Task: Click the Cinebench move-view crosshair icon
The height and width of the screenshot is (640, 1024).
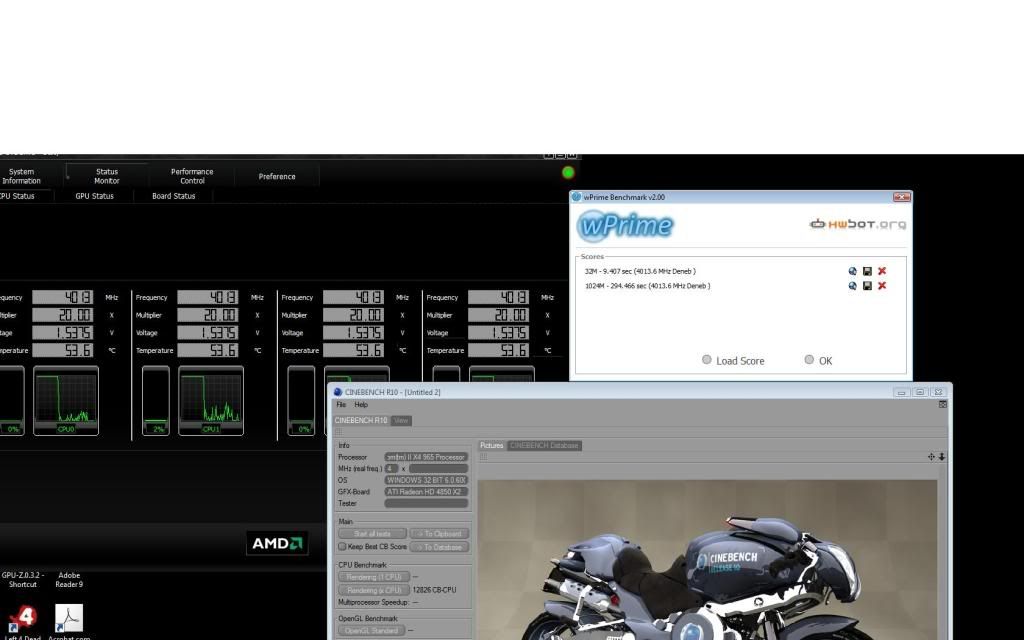Action: point(931,457)
